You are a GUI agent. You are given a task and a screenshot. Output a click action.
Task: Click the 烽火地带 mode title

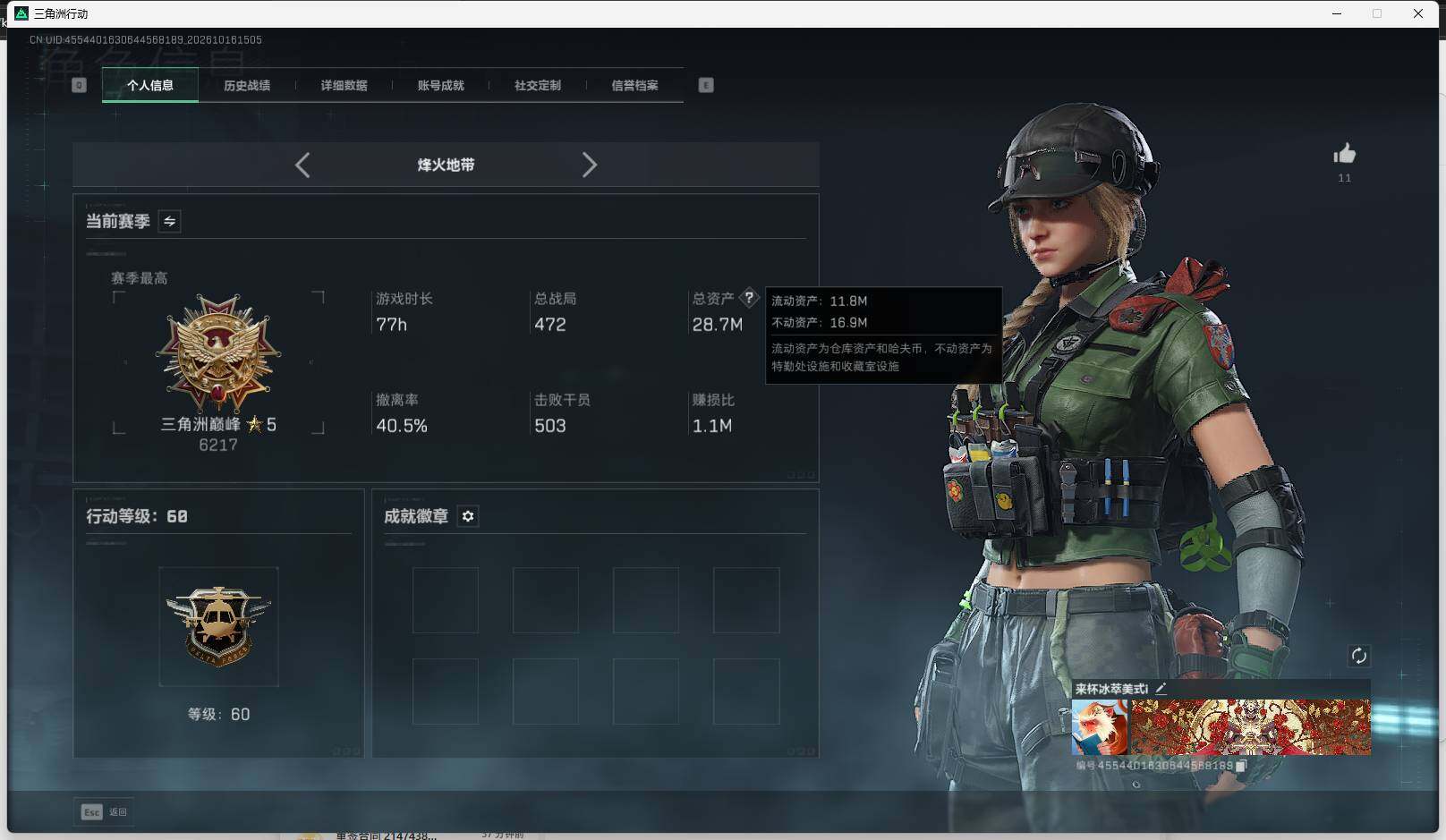pos(446,165)
